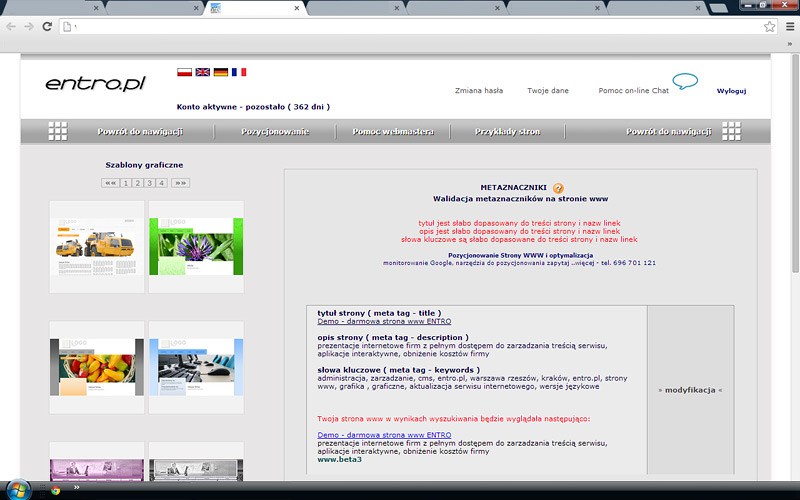Bookmark page with the star icon
Viewport: 800px width, 500px height.
click(770, 26)
